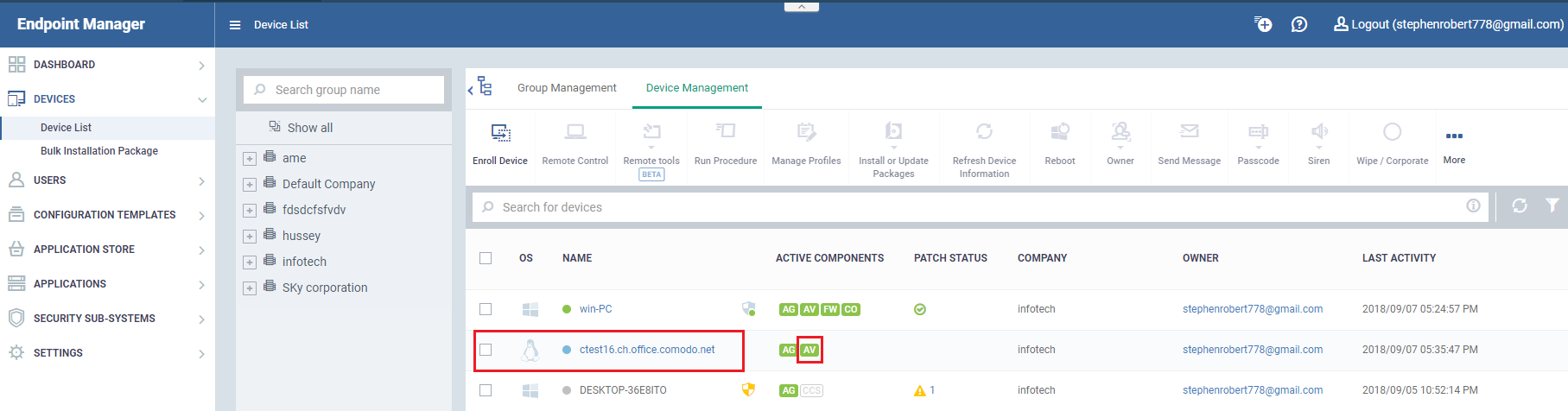Sort by LAST ACTIVITY column header
This screenshot has width=1568, height=411.
(x=1399, y=258)
